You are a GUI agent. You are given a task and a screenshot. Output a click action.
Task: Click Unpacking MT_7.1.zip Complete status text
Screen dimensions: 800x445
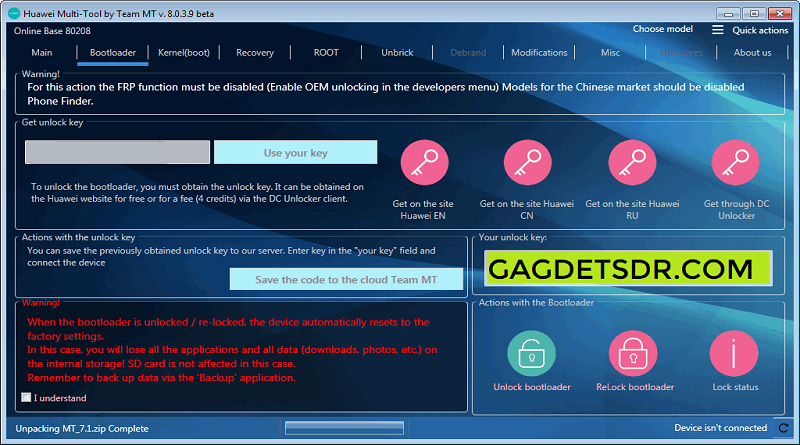click(x=82, y=429)
